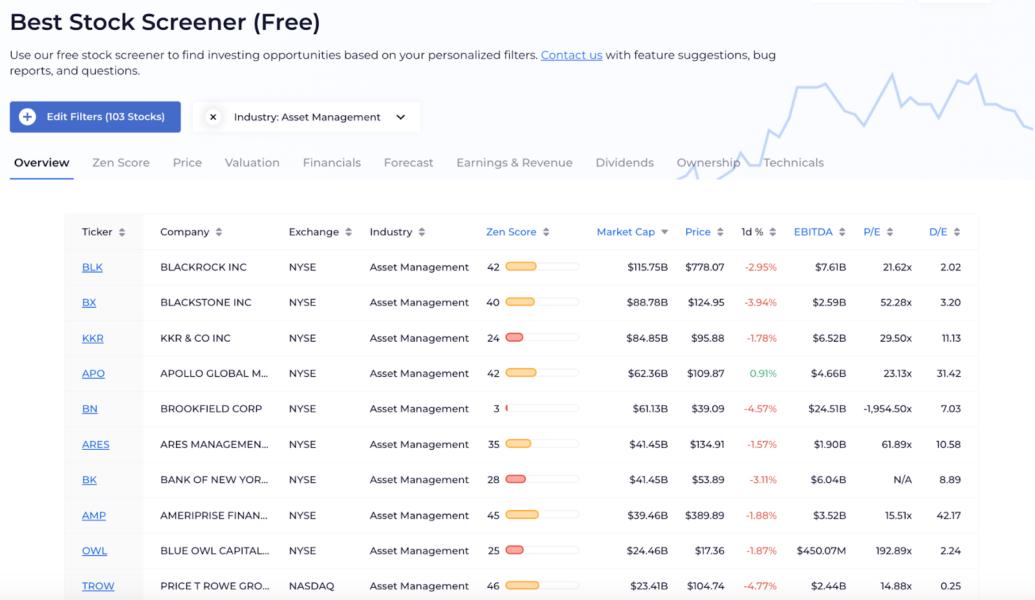Click Brookfield's -1,954.50x P/E value
Screen dimensions: 1035x600
[888, 409]
